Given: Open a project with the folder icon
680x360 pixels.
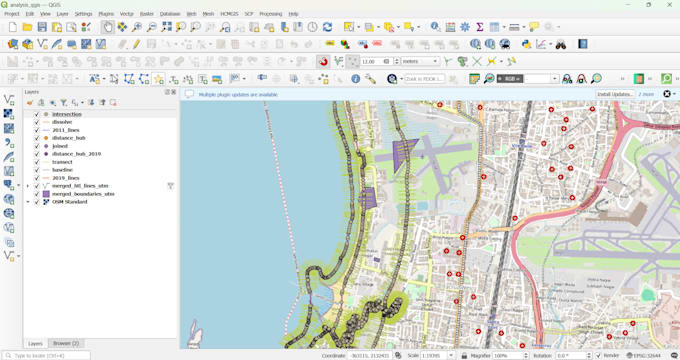Looking at the screenshot, I should [x=27, y=27].
